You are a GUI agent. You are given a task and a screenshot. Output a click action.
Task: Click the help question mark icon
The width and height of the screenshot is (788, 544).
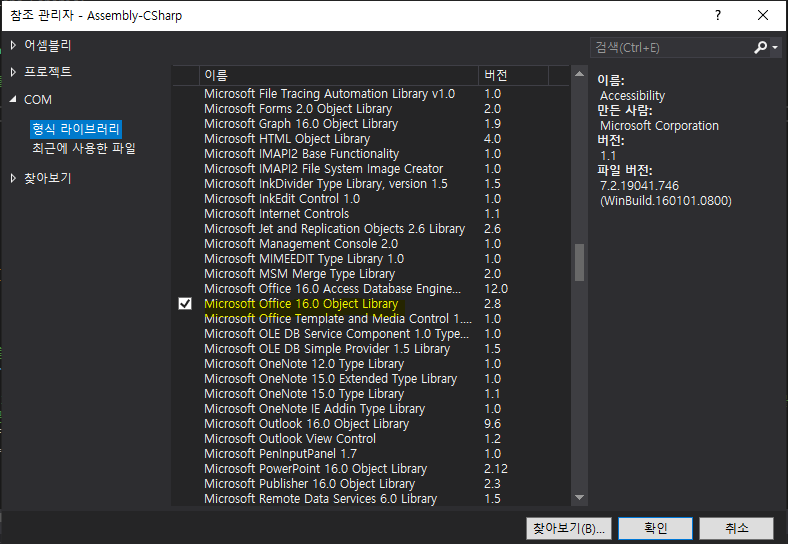point(718,15)
